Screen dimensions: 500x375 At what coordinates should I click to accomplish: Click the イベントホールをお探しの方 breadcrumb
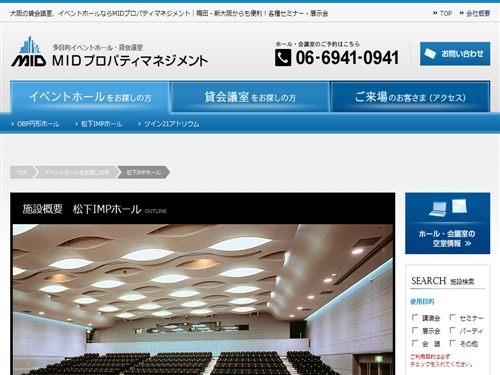coord(77,172)
